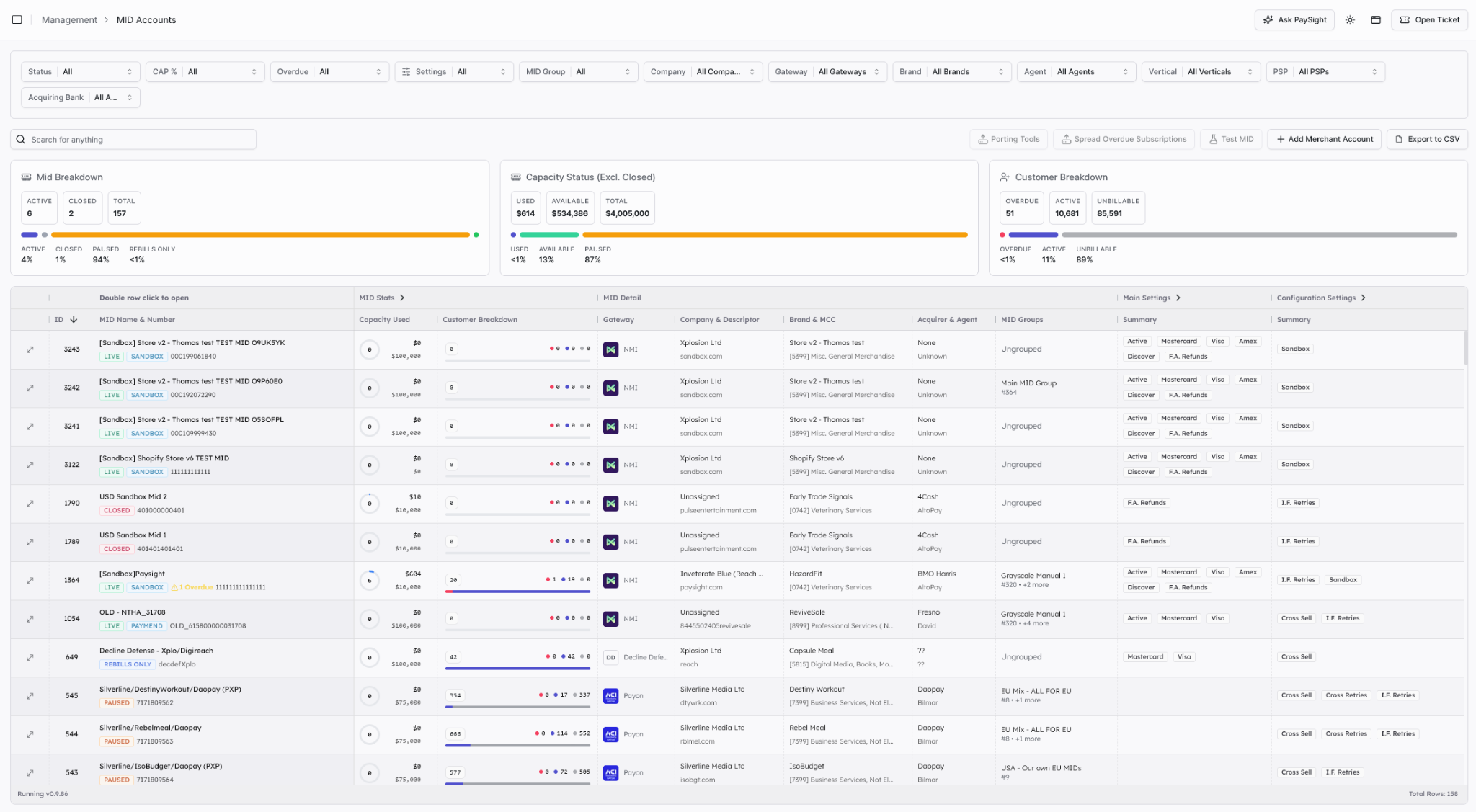Image resolution: width=1476 pixels, height=812 pixels.
Task: Go to Management breadcrumb
Action: [69, 19]
